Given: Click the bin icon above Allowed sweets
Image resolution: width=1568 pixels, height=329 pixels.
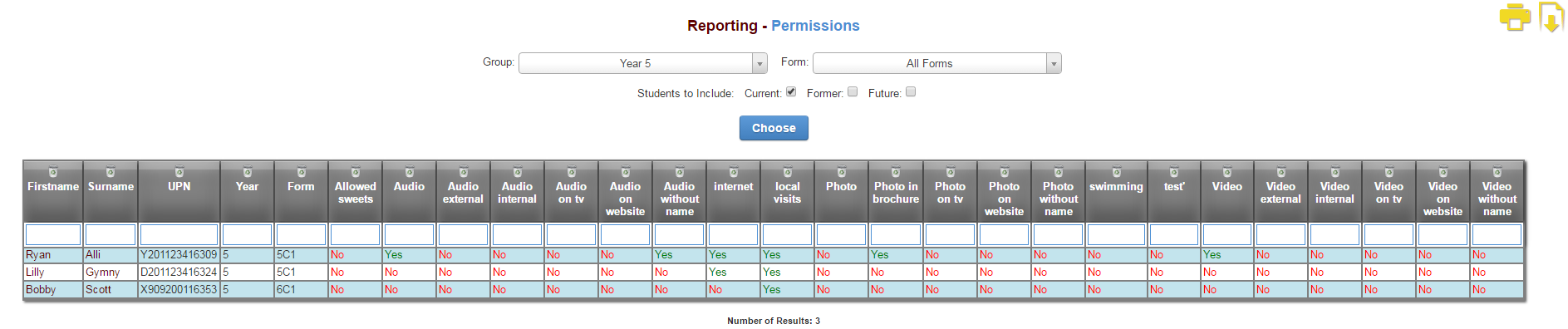Looking at the screenshot, I should [356, 172].
